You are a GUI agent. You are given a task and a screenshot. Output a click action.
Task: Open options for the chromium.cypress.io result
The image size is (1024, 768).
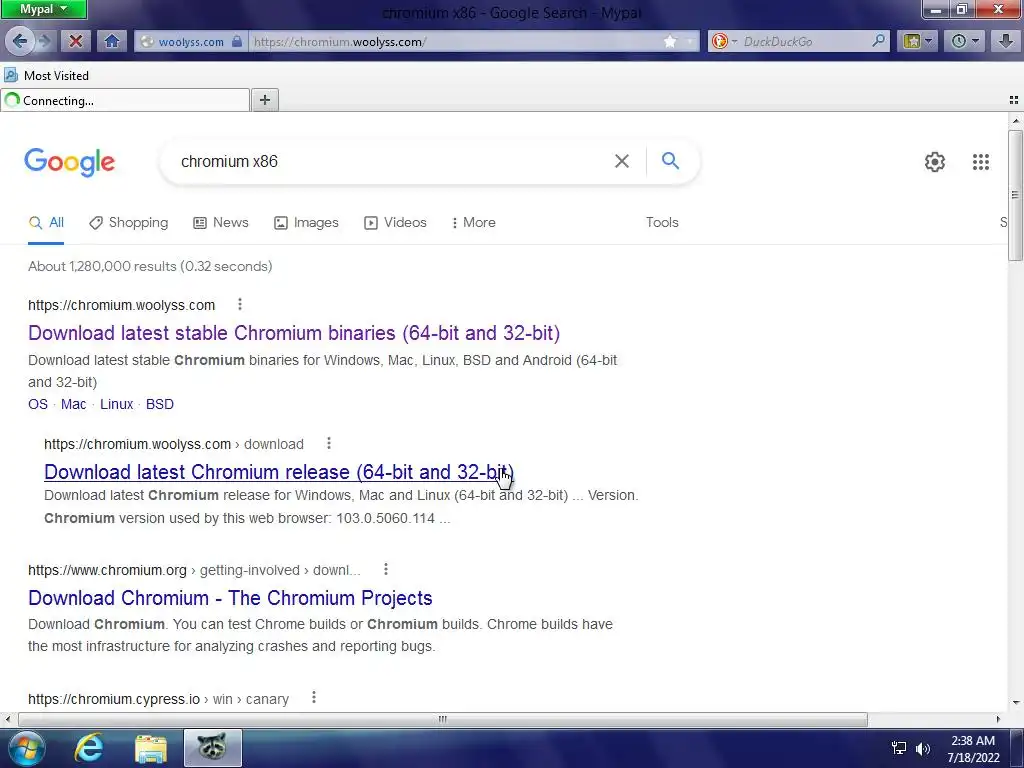pyautogui.click(x=313, y=698)
